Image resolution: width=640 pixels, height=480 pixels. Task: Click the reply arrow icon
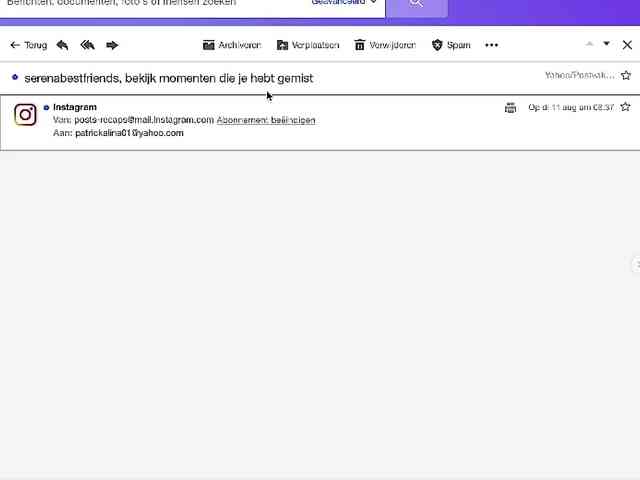coord(62,45)
